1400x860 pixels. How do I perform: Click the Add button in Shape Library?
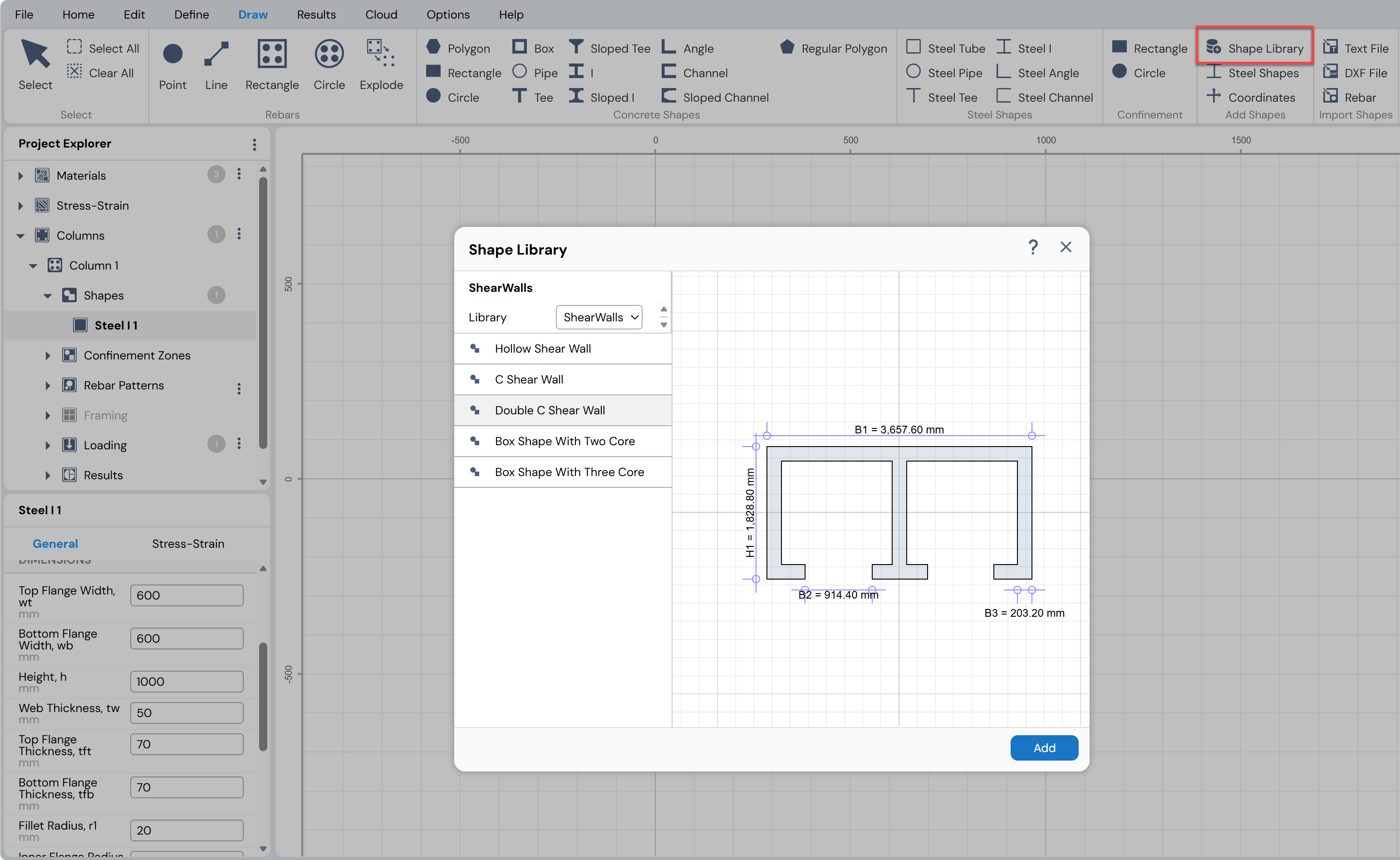tap(1044, 747)
